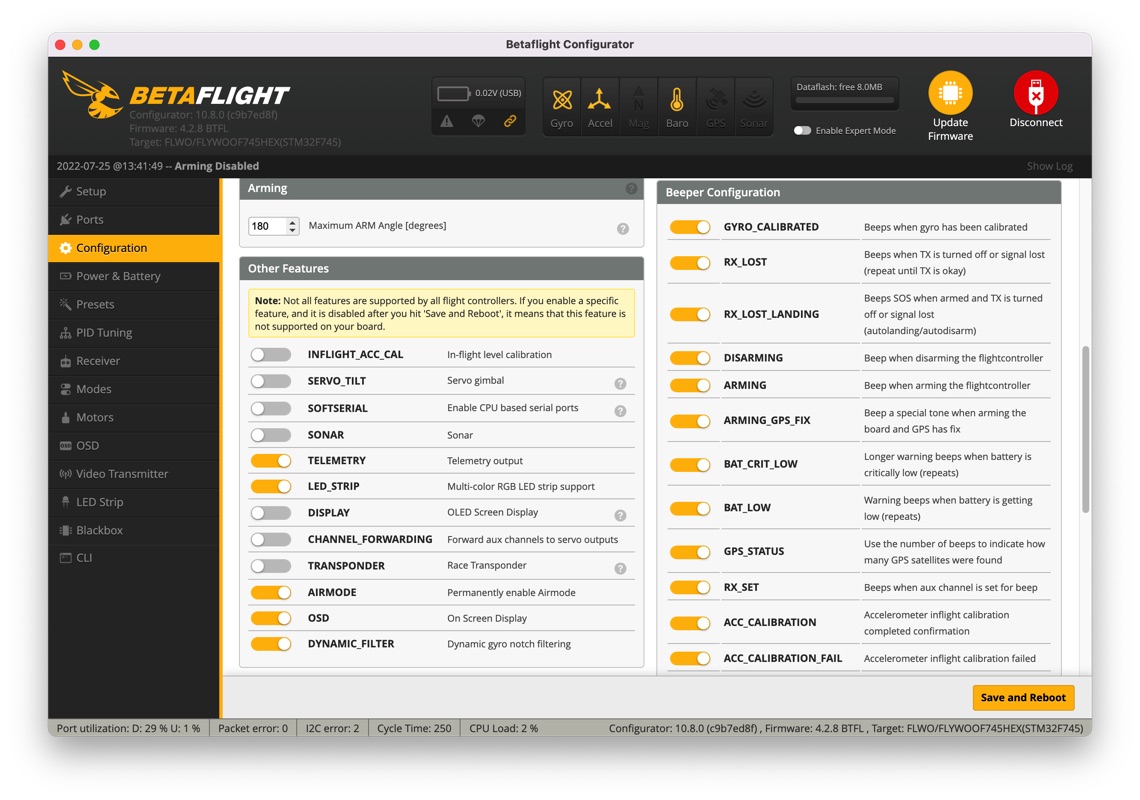Open the Power & Battery tab
This screenshot has height=800, width=1140.
(x=134, y=276)
